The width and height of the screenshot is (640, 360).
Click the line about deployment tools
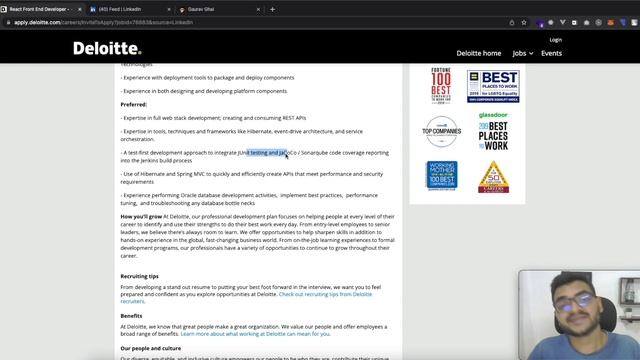click(207, 78)
